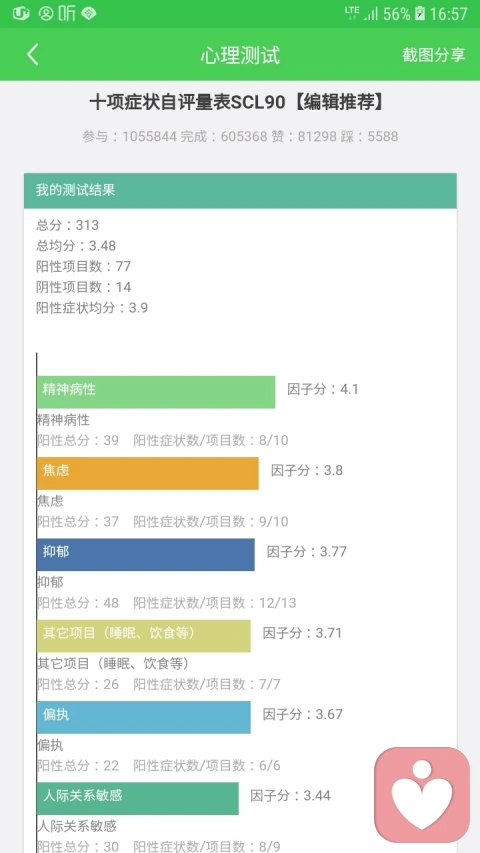The height and width of the screenshot is (853, 480).
Task: Tap the diamond icon in status bar
Action: click(x=89, y=14)
